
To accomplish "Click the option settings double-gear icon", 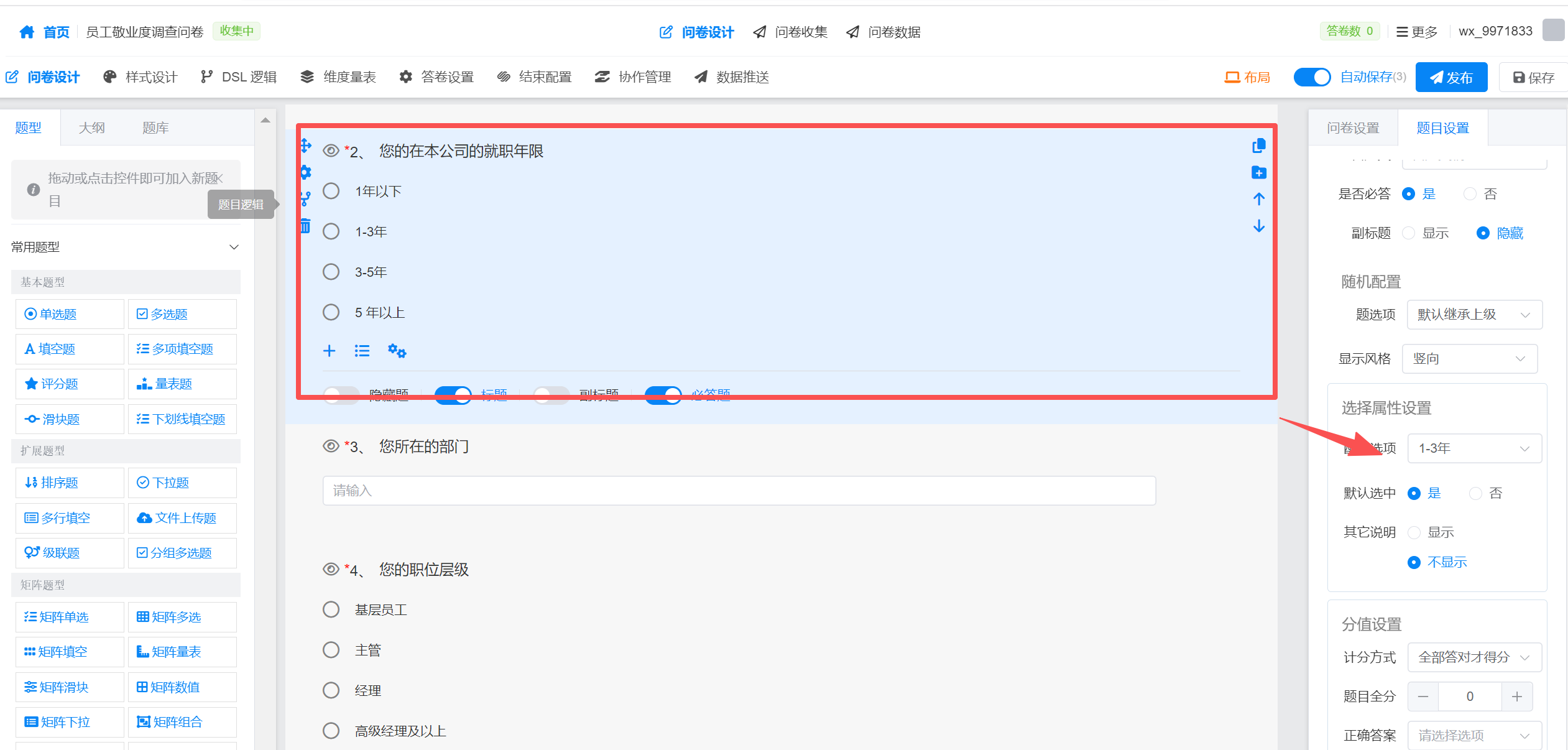I will click(x=397, y=351).
